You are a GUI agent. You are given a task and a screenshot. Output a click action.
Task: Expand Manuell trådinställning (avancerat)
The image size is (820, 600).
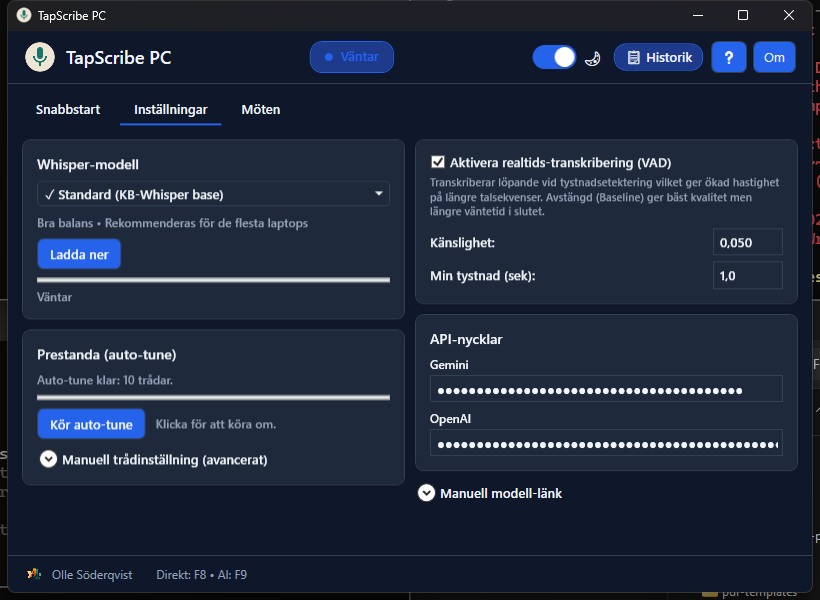49,459
